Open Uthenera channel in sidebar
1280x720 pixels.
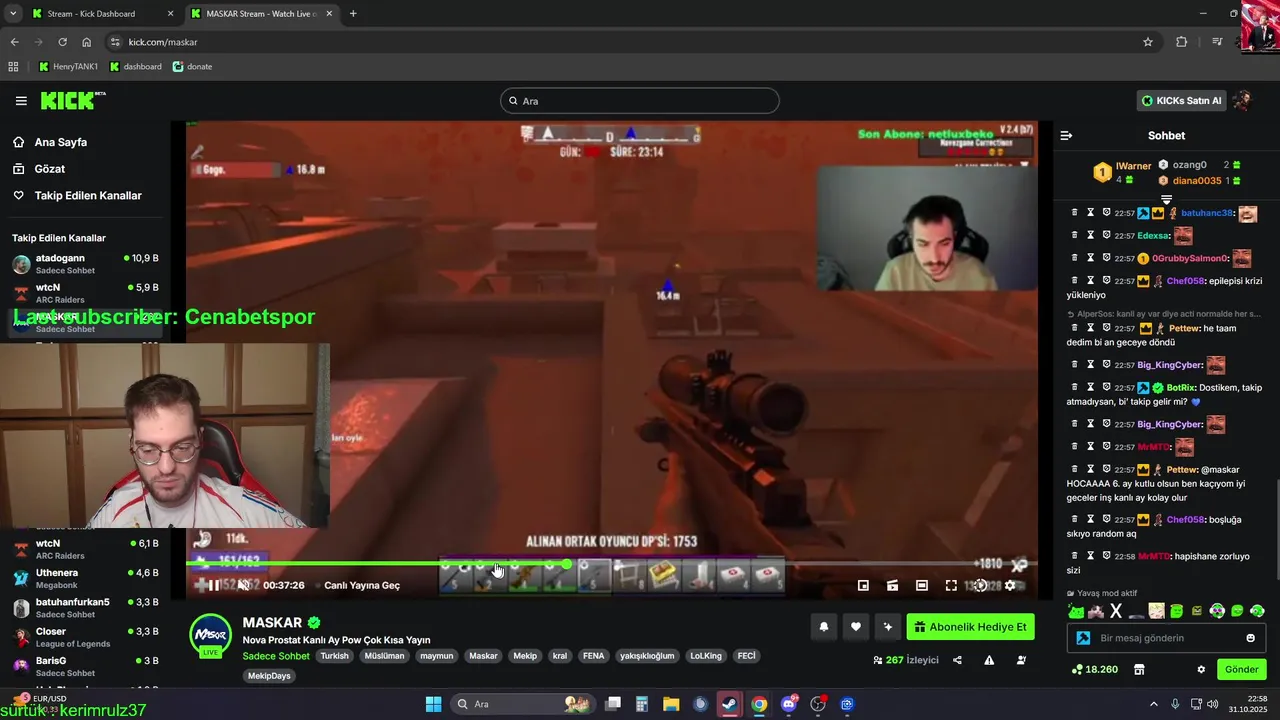pos(85,578)
